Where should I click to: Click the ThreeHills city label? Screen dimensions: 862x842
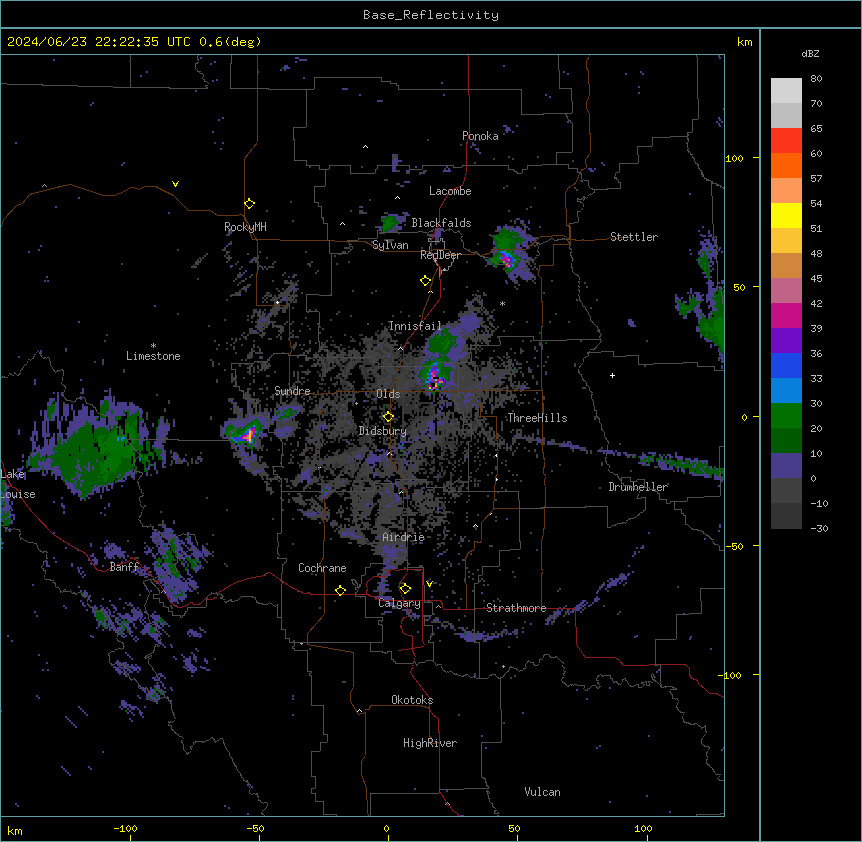(x=537, y=418)
